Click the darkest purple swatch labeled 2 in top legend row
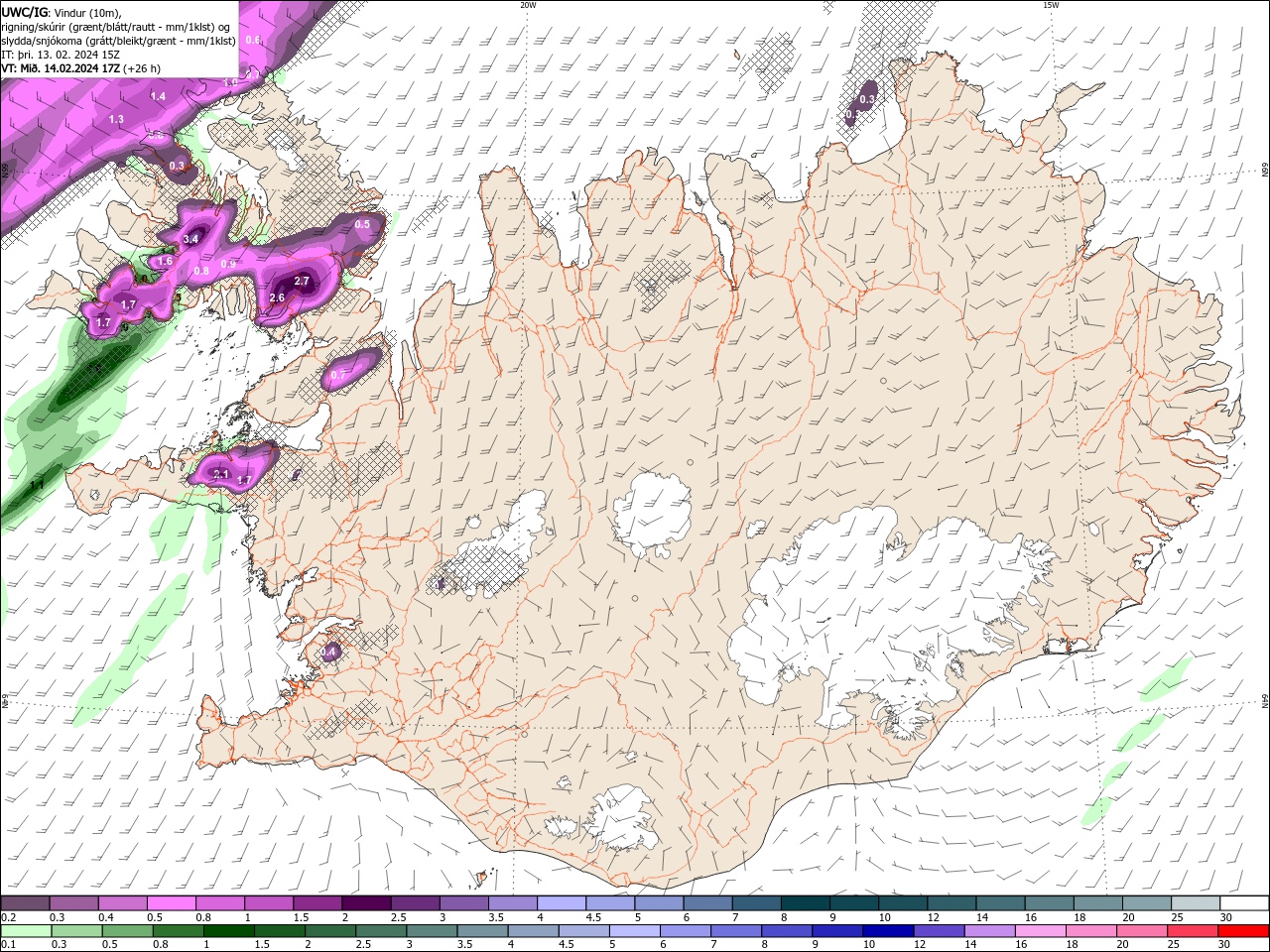This screenshot has width=1270, height=952. (x=365, y=903)
